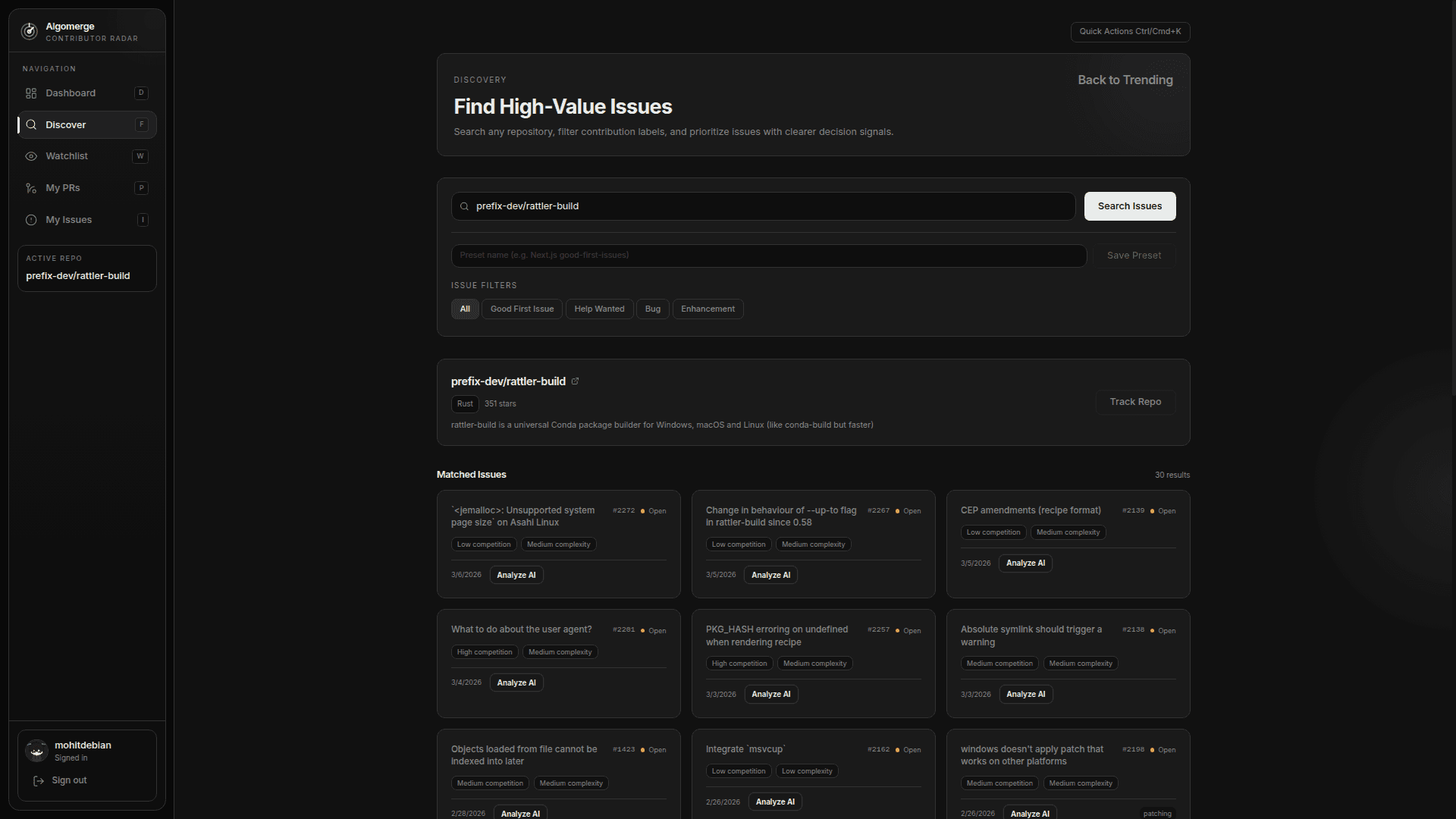Enable the Bug issue filter
Screen dimensions: 1456x819
[x=652, y=309]
